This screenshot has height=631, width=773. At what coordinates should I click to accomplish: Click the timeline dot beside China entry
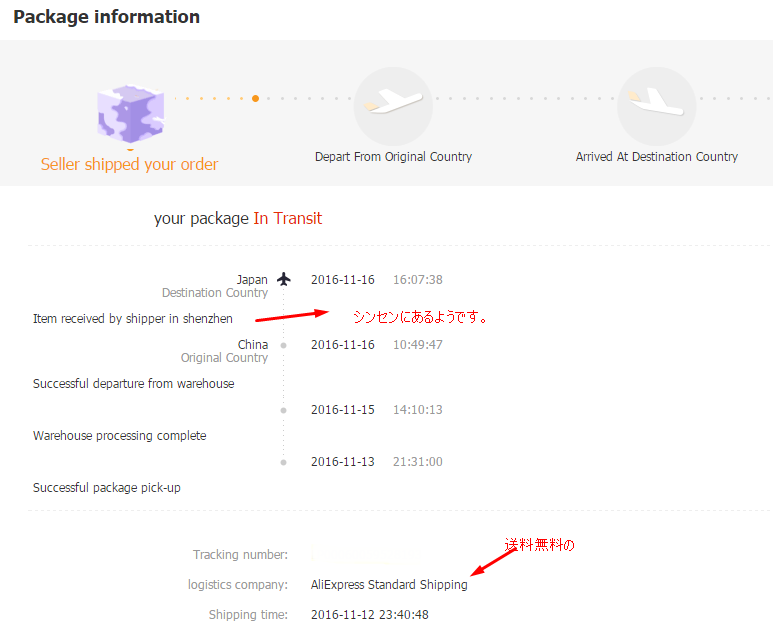click(x=284, y=345)
